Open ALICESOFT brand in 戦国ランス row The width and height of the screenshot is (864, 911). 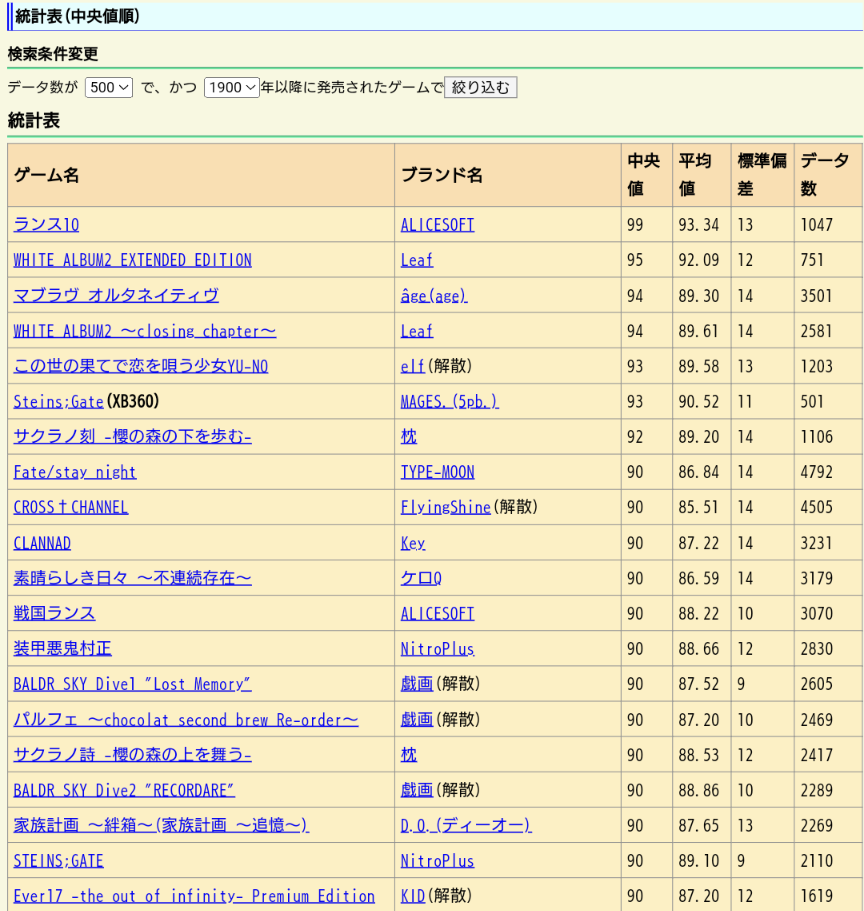pos(438,614)
